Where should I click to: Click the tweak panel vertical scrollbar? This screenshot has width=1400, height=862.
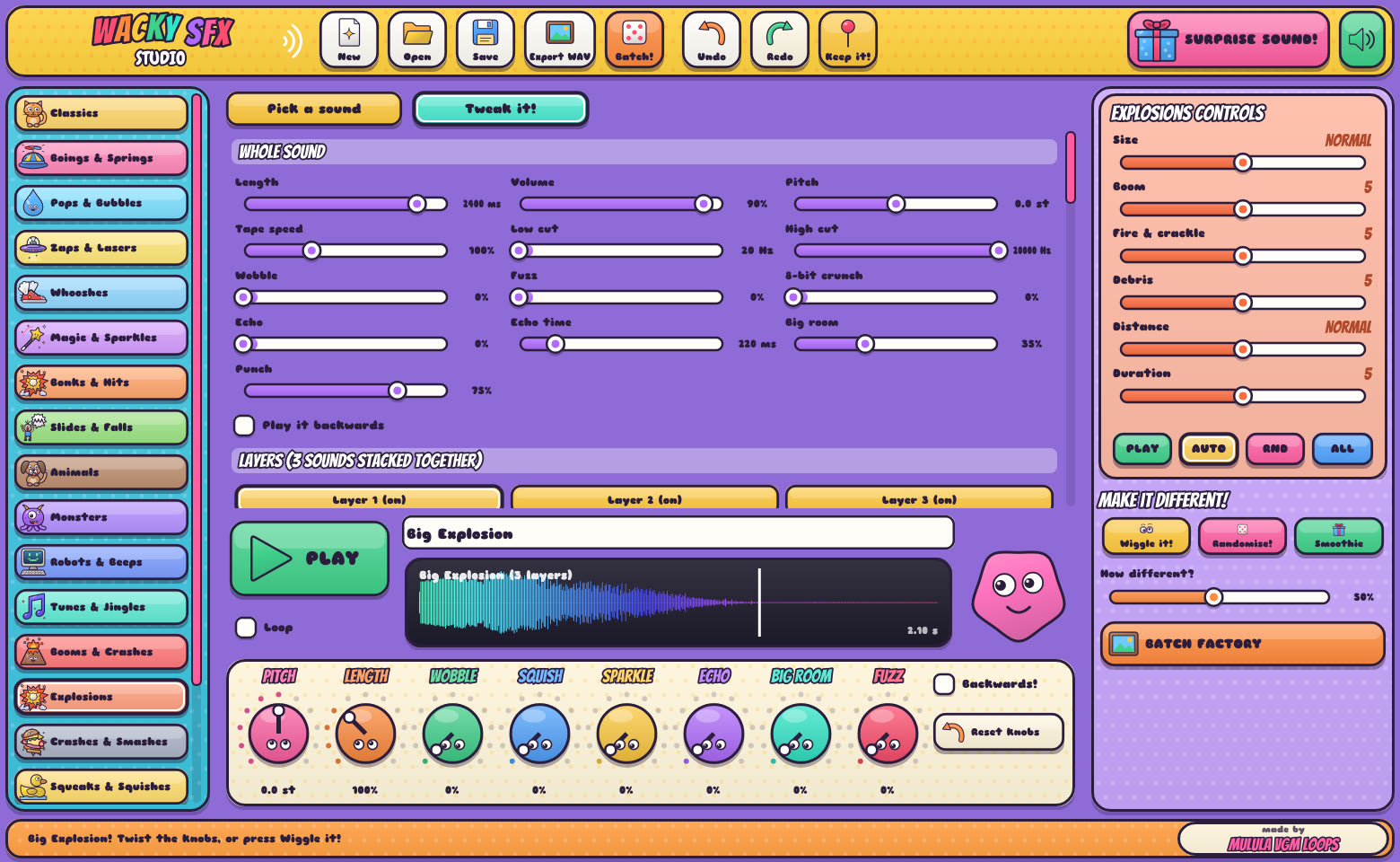(1071, 168)
